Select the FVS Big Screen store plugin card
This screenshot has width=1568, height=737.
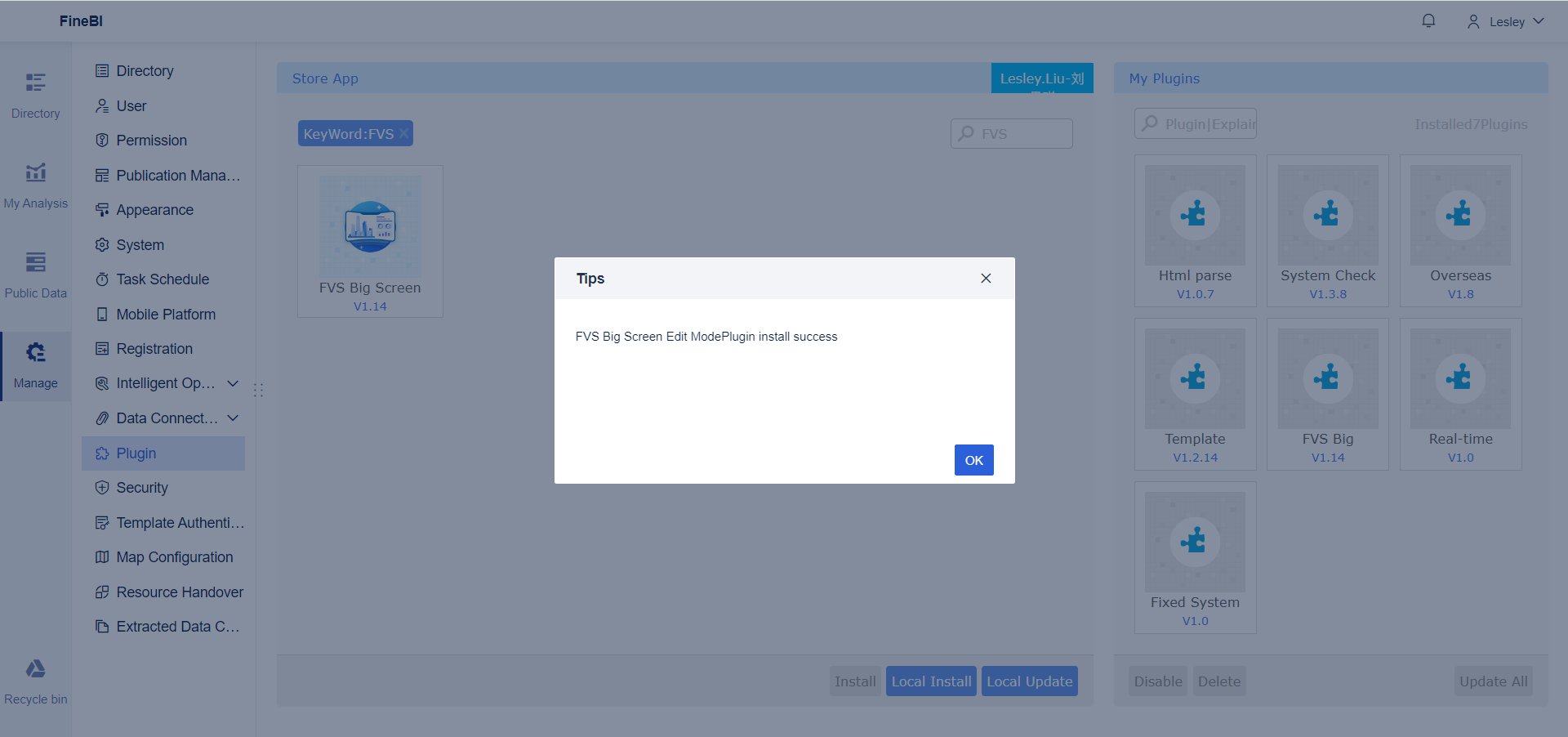pyautogui.click(x=370, y=241)
